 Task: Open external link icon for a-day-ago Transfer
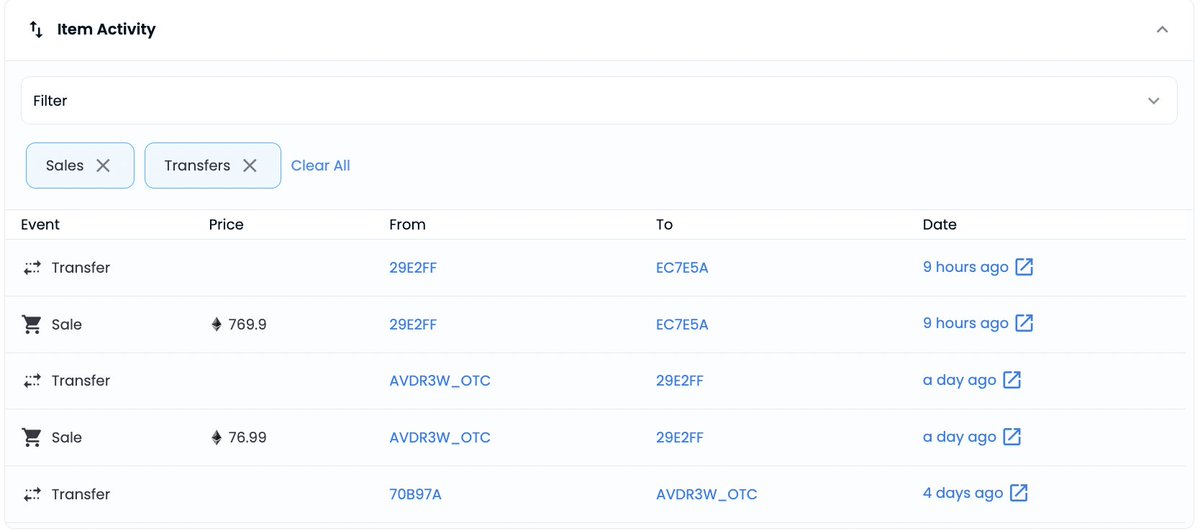coord(1012,380)
